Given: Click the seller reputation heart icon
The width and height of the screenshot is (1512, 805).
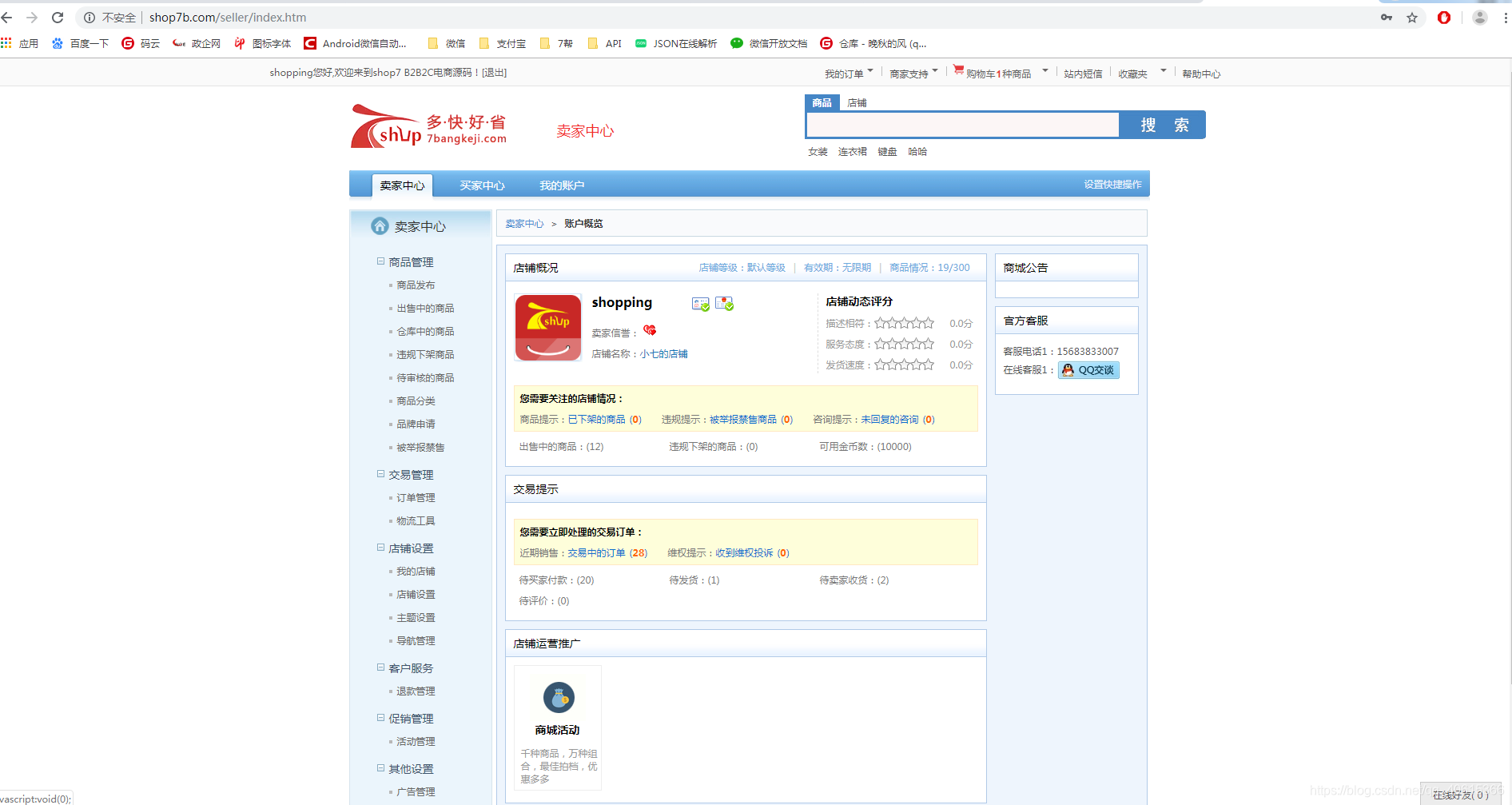Looking at the screenshot, I should [650, 330].
